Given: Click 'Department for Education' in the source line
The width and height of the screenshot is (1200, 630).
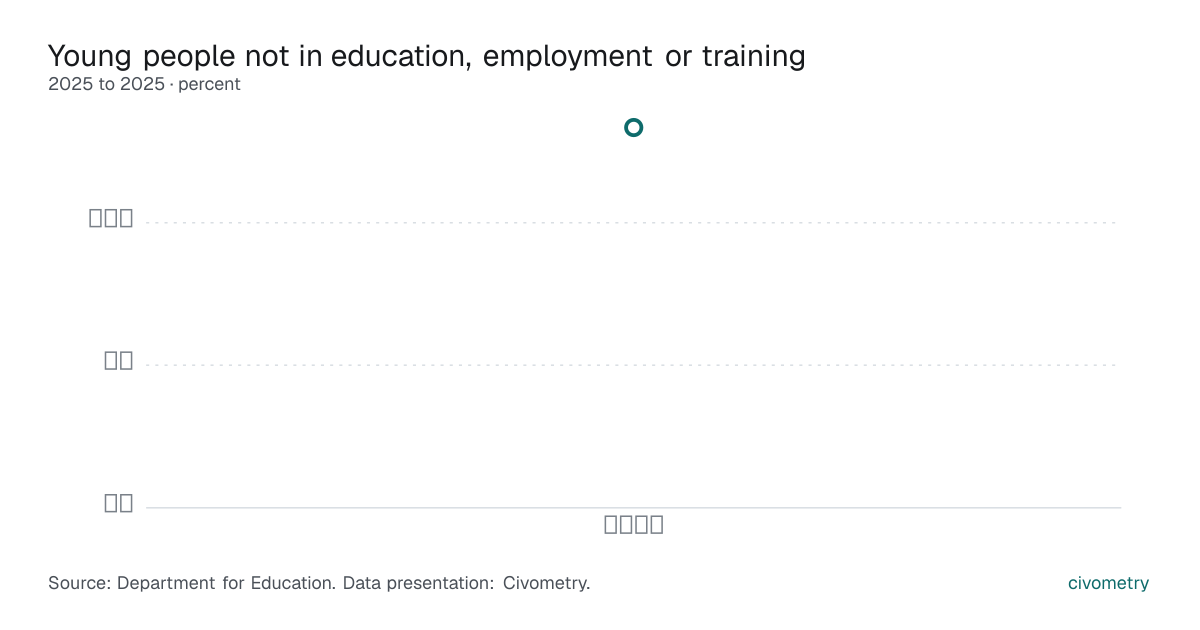Looking at the screenshot, I should (226, 583).
